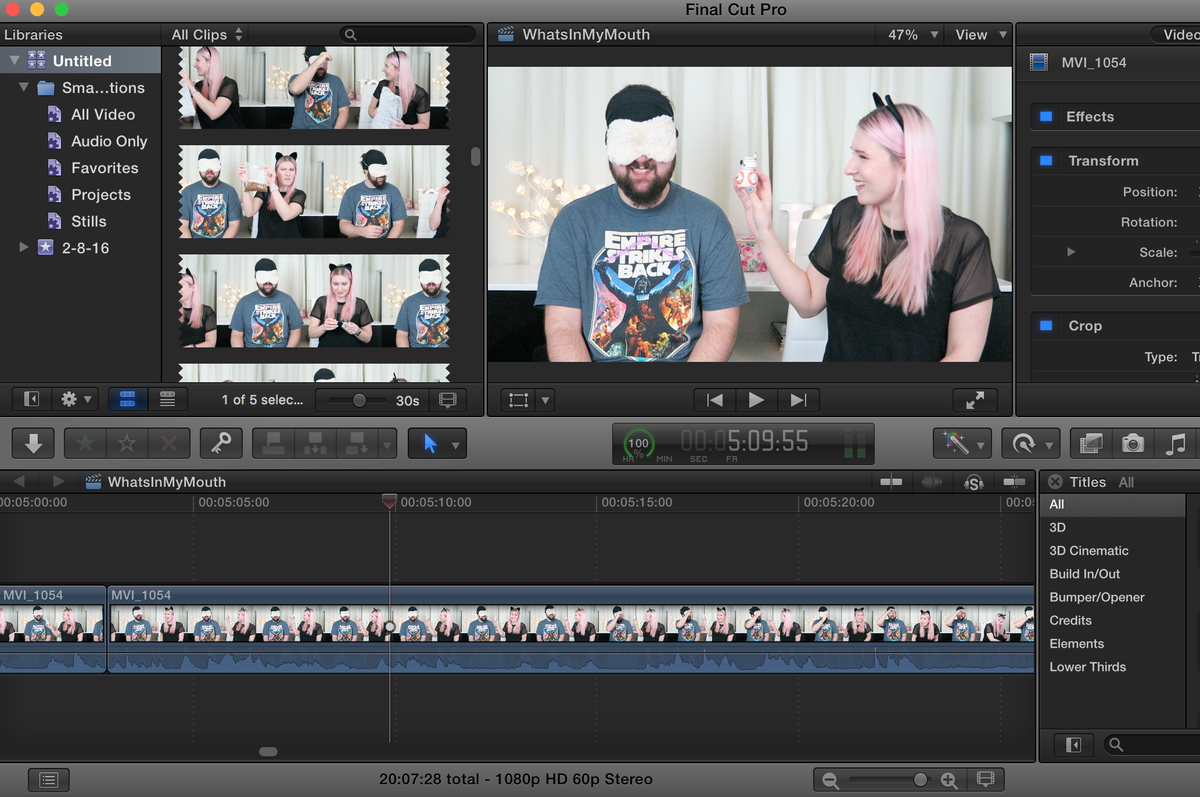This screenshot has height=797, width=1200.
Task: Click the playhead marker on timeline ruler
Action: click(x=389, y=501)
